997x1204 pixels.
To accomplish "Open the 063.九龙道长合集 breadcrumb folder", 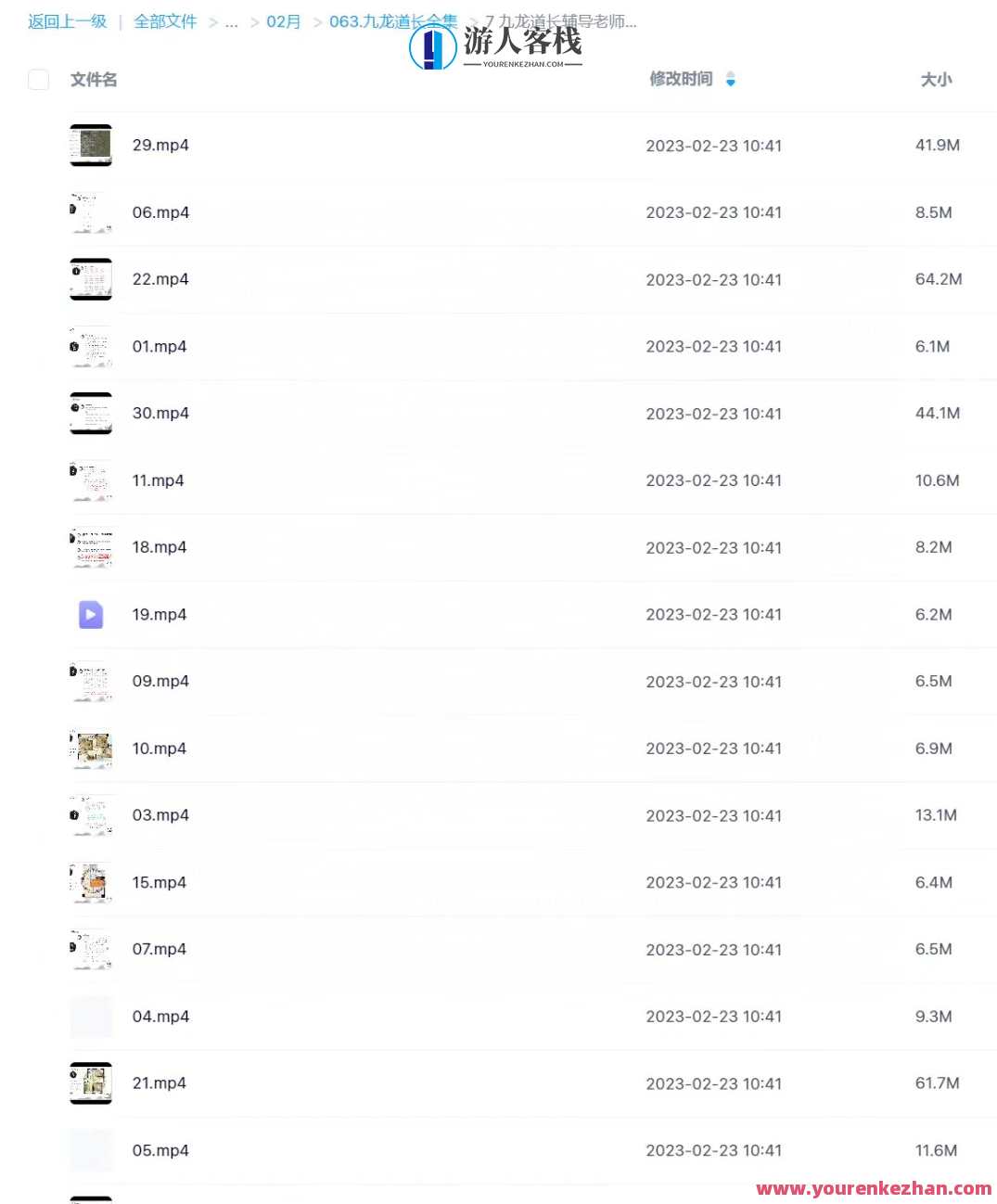I will (x=393, y=21).
